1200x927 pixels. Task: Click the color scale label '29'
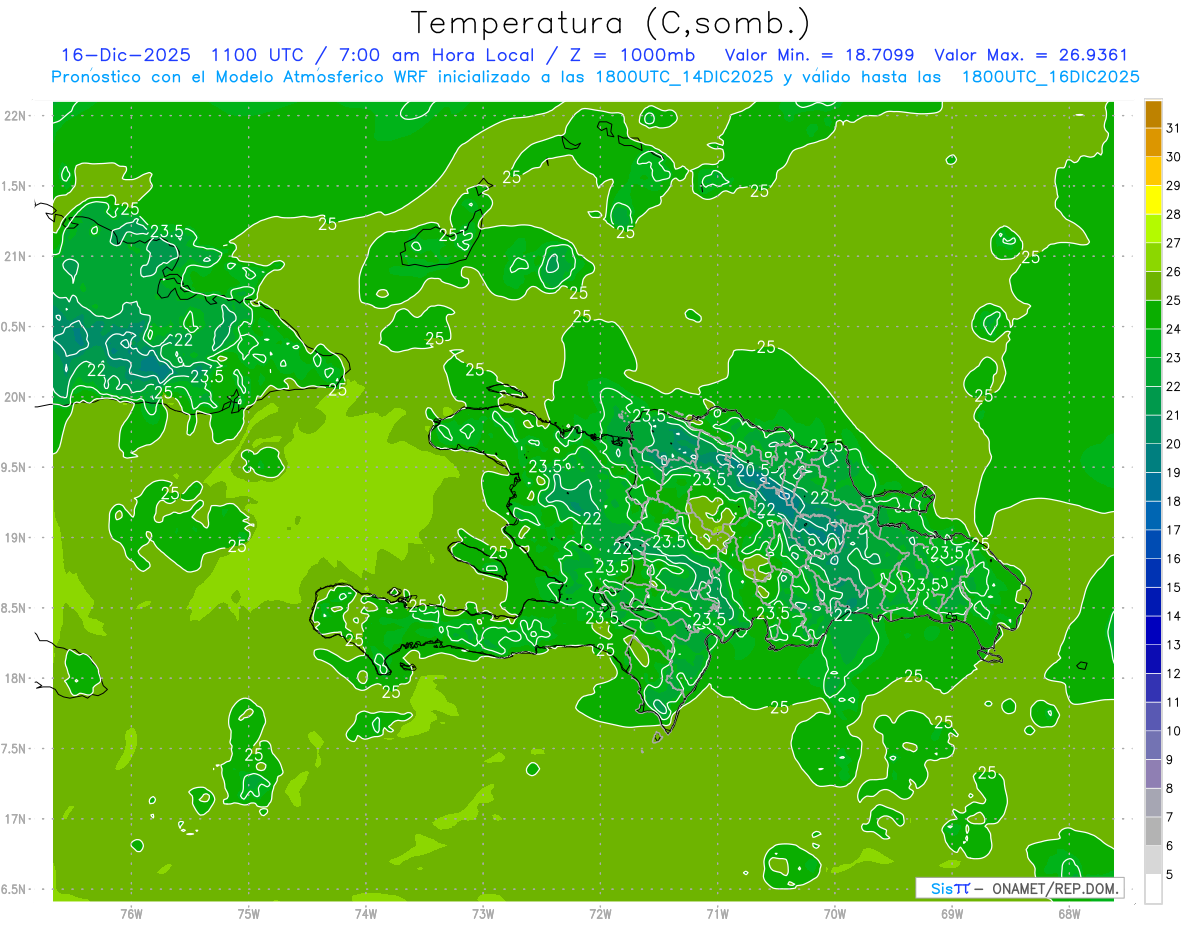coord(1174,186)
